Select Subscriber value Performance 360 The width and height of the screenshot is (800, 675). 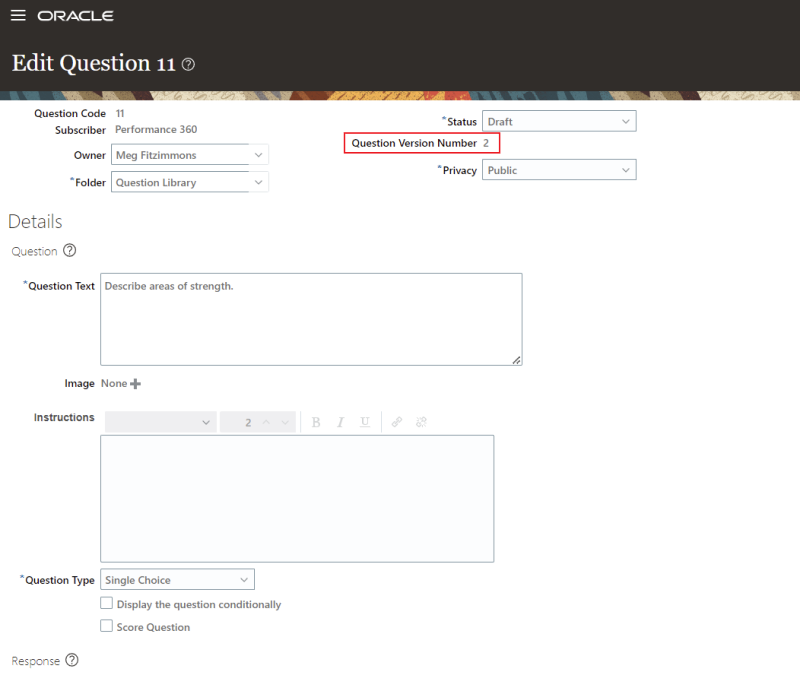point(156,130)
